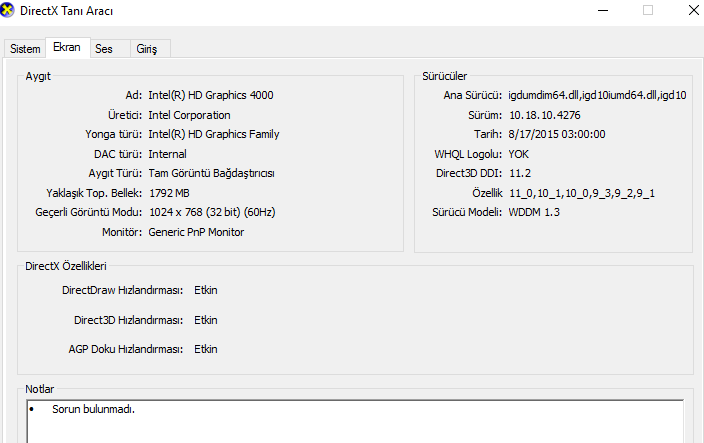
Task: Click the maximize window button
Action: coord(648,10)
